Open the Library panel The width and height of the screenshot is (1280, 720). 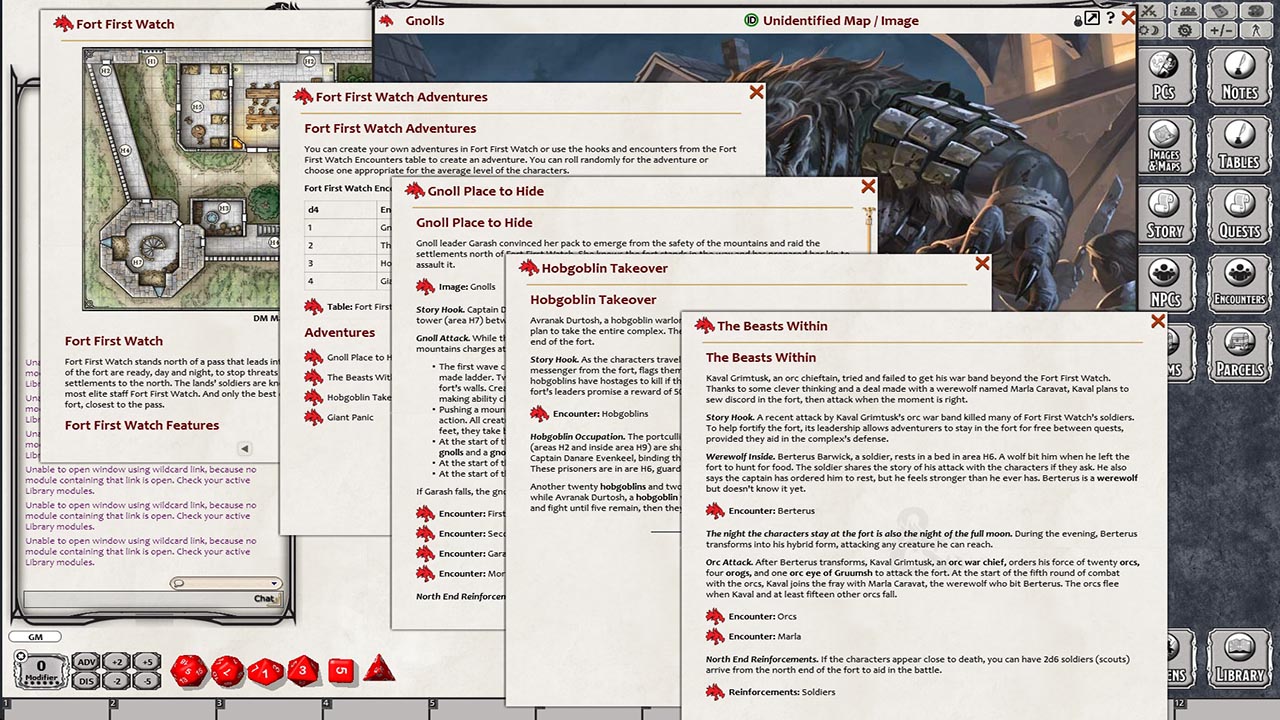coord(1240,657)
